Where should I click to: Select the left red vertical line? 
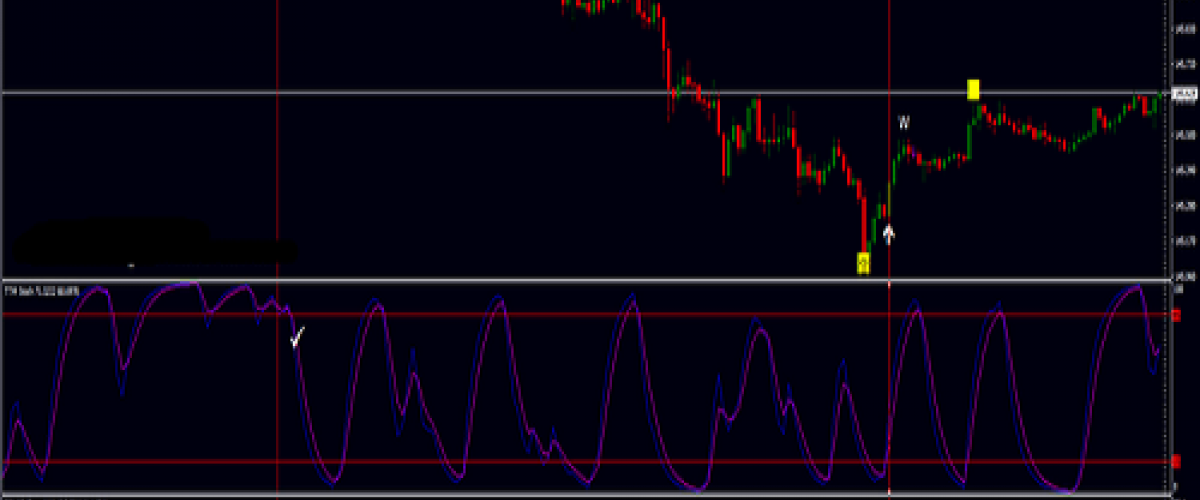tap(276, 150)
